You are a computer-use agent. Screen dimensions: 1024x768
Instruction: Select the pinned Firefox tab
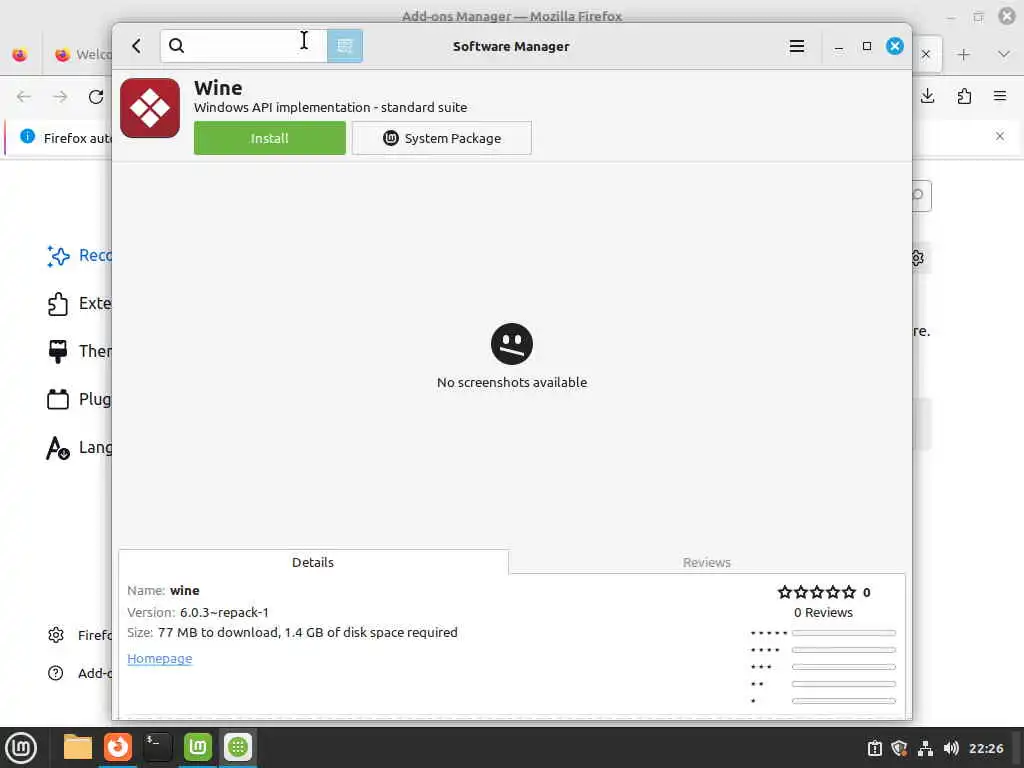20,55
